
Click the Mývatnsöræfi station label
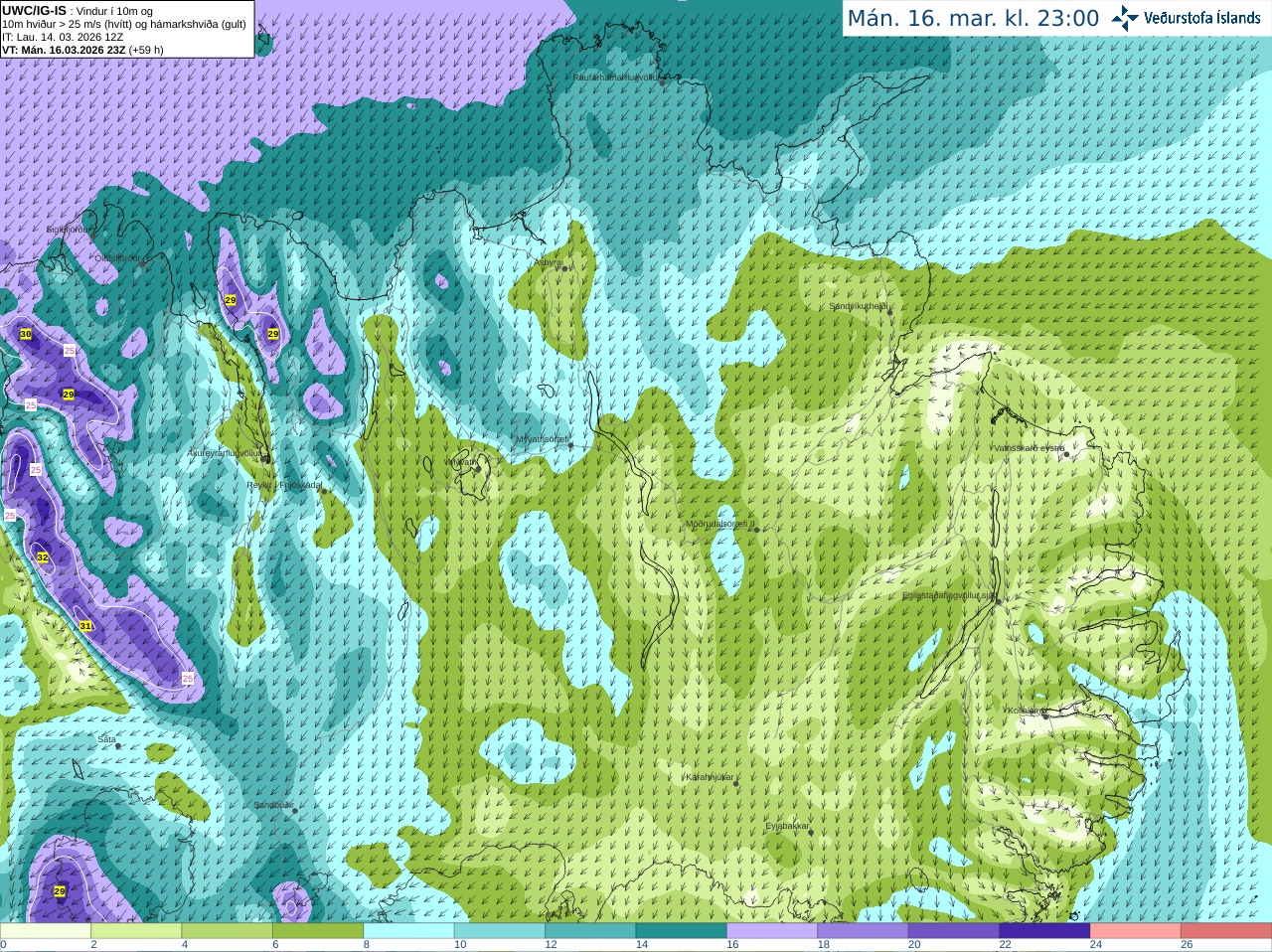click(542, 439)
